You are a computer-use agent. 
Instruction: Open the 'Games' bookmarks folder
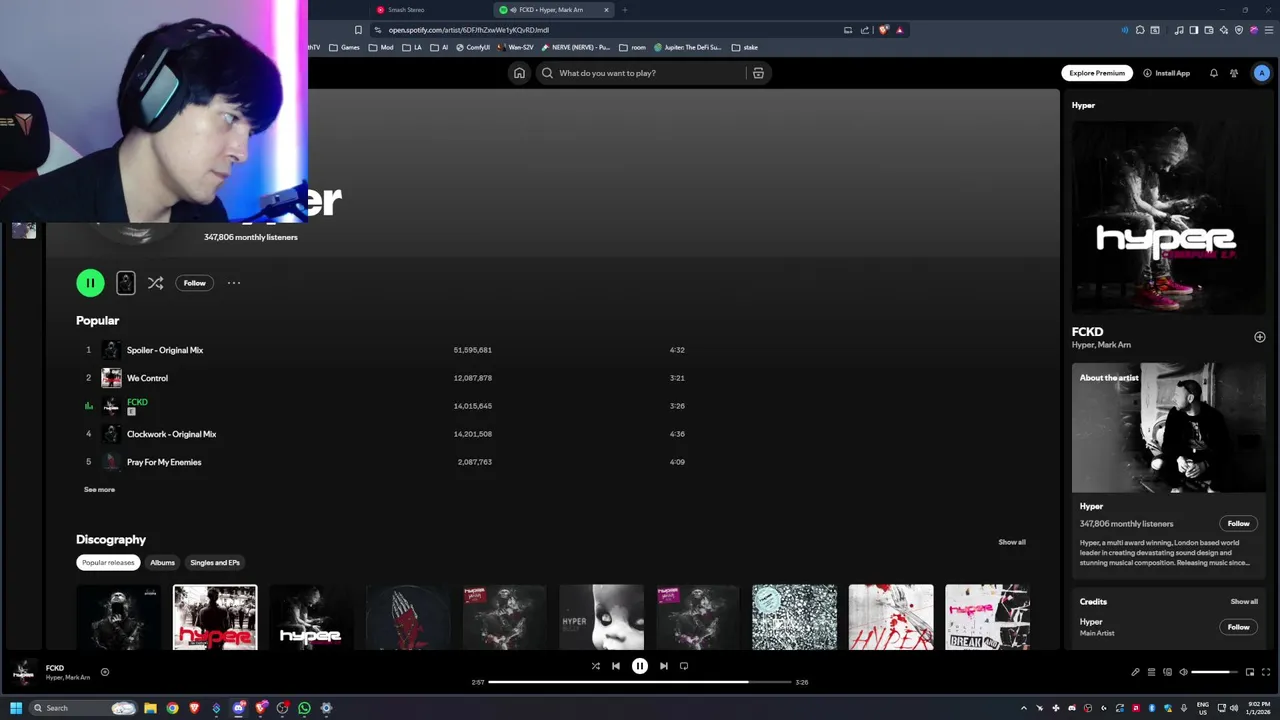[344, 47]
